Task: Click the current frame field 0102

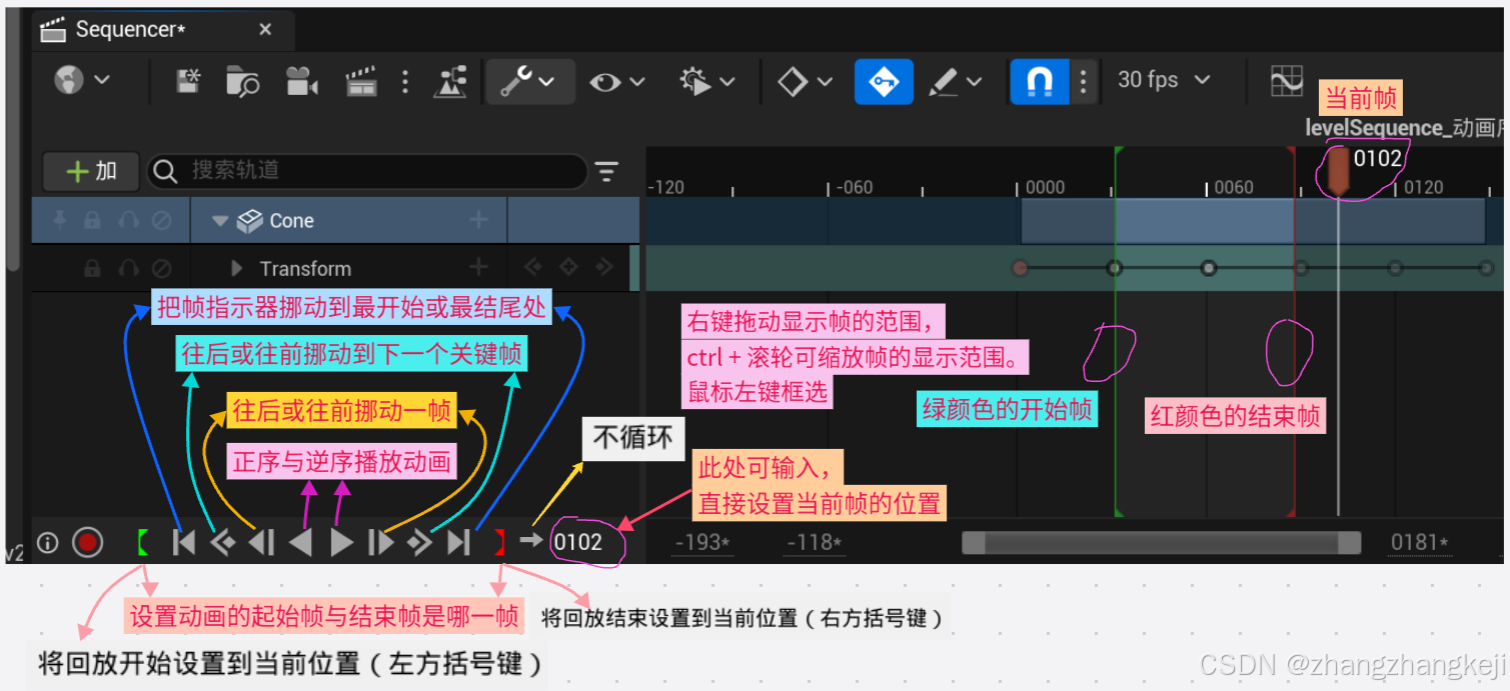Action: point(578,542)
